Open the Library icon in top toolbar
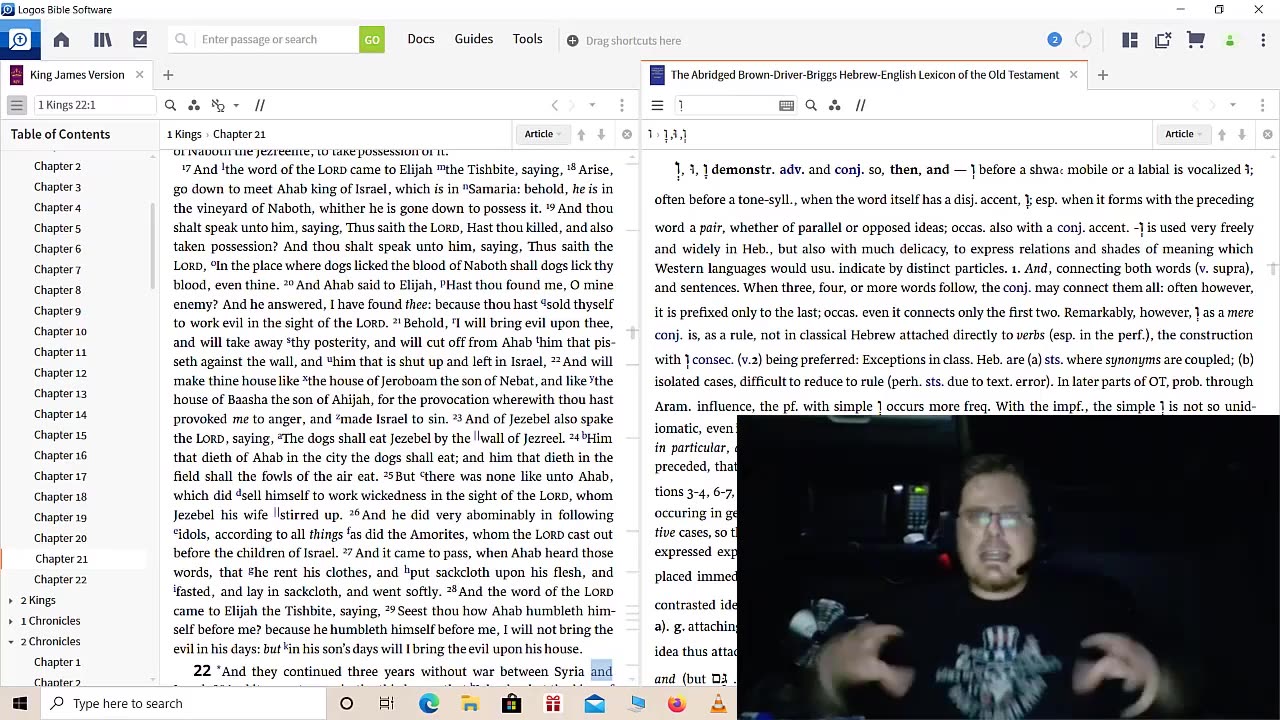 102,40
